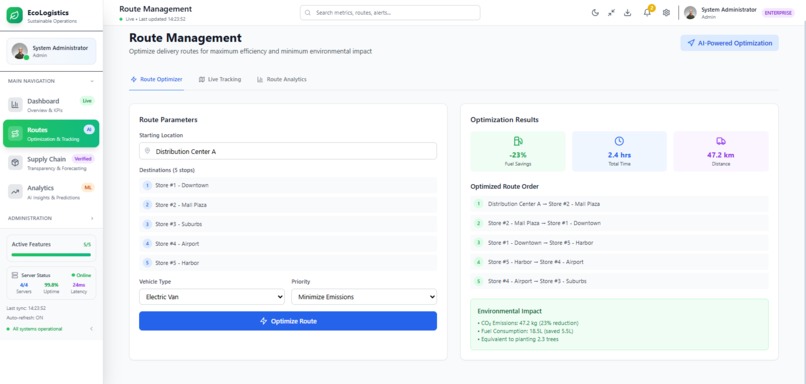
Task: Click the Supply Chain box icon
Action: pos(15,163)
